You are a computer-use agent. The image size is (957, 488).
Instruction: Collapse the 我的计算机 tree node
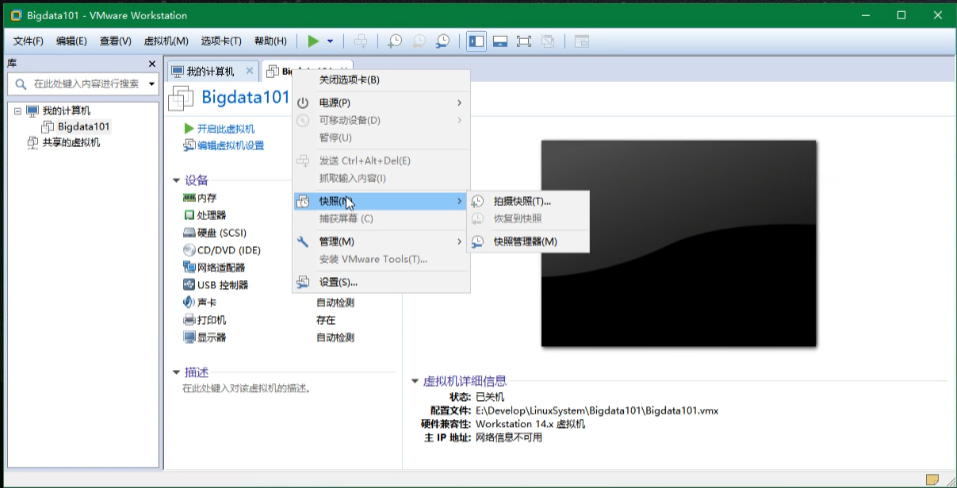(x=17, y=111)
